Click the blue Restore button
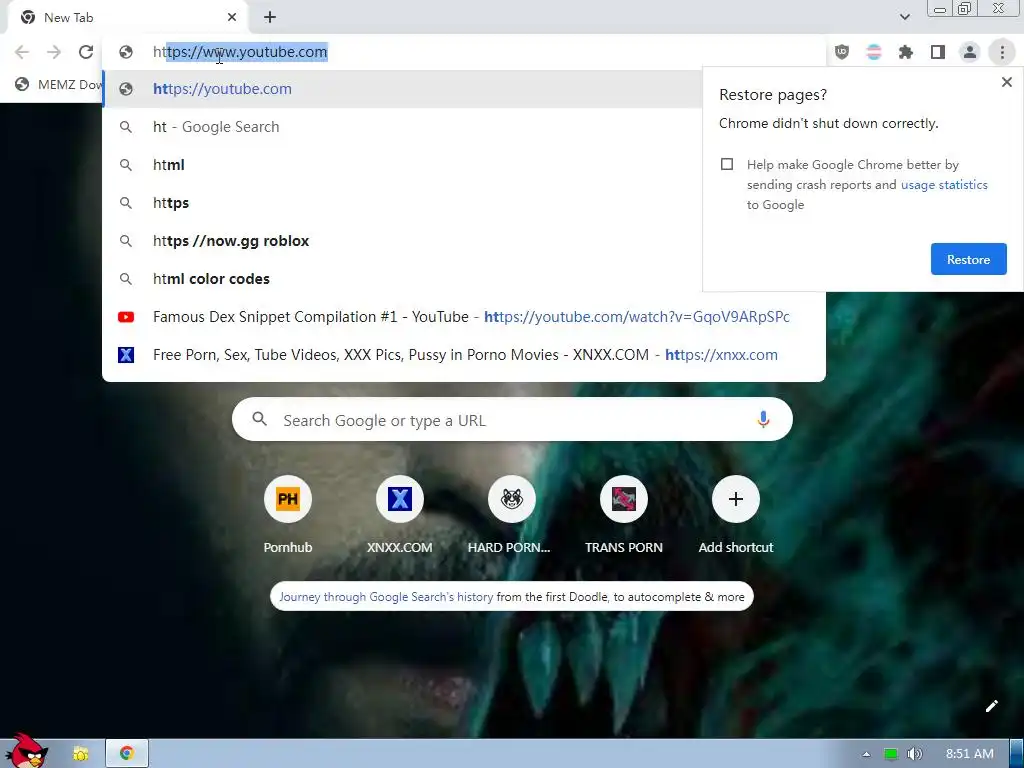This screenshot has width=1024, height=768. coord(968,259)
